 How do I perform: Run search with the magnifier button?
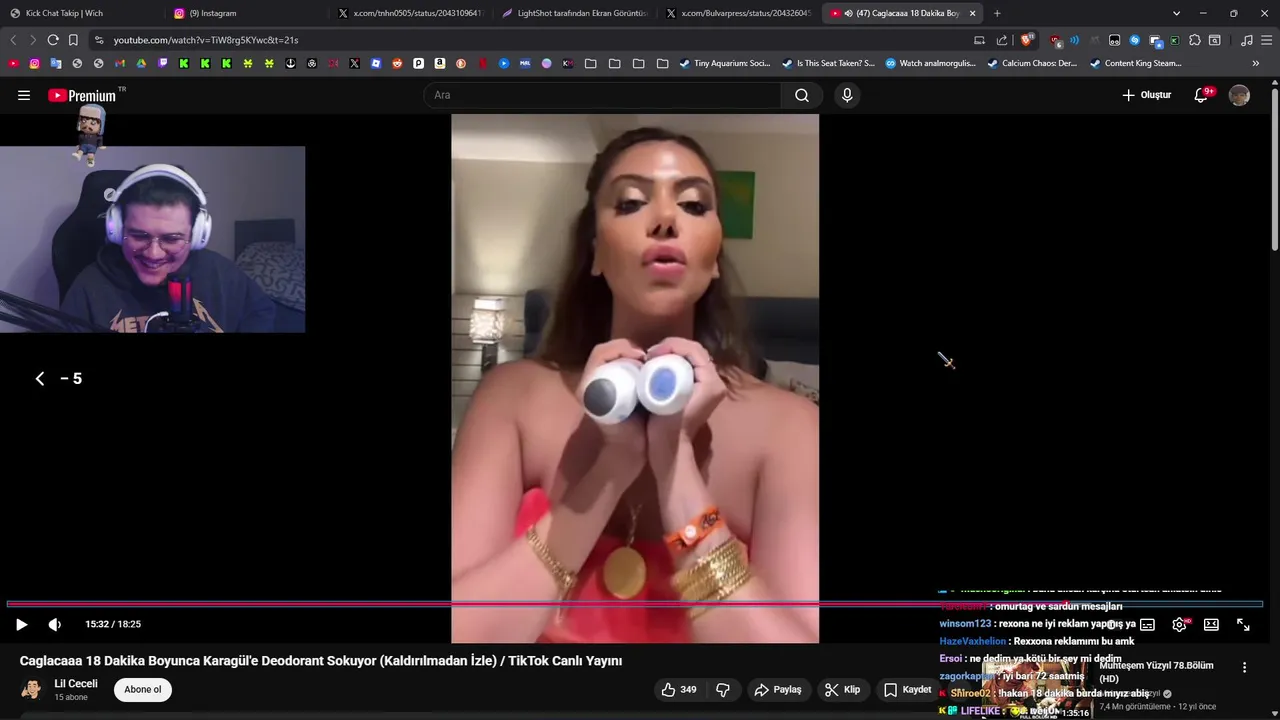[x=802, y=95]
